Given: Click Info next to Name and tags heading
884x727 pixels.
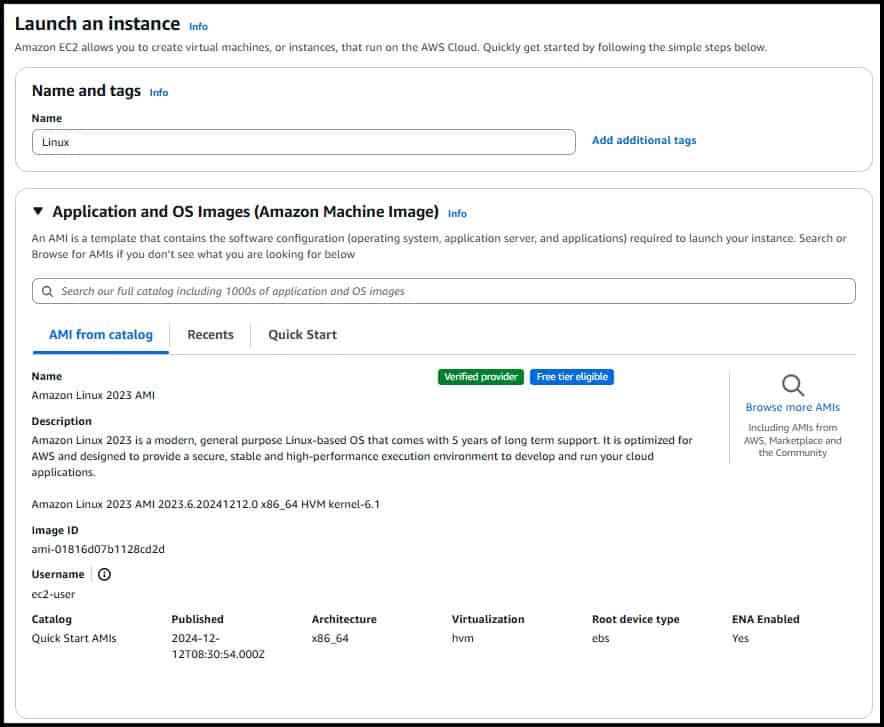Looking at the screenshot, I should [159, 91].
